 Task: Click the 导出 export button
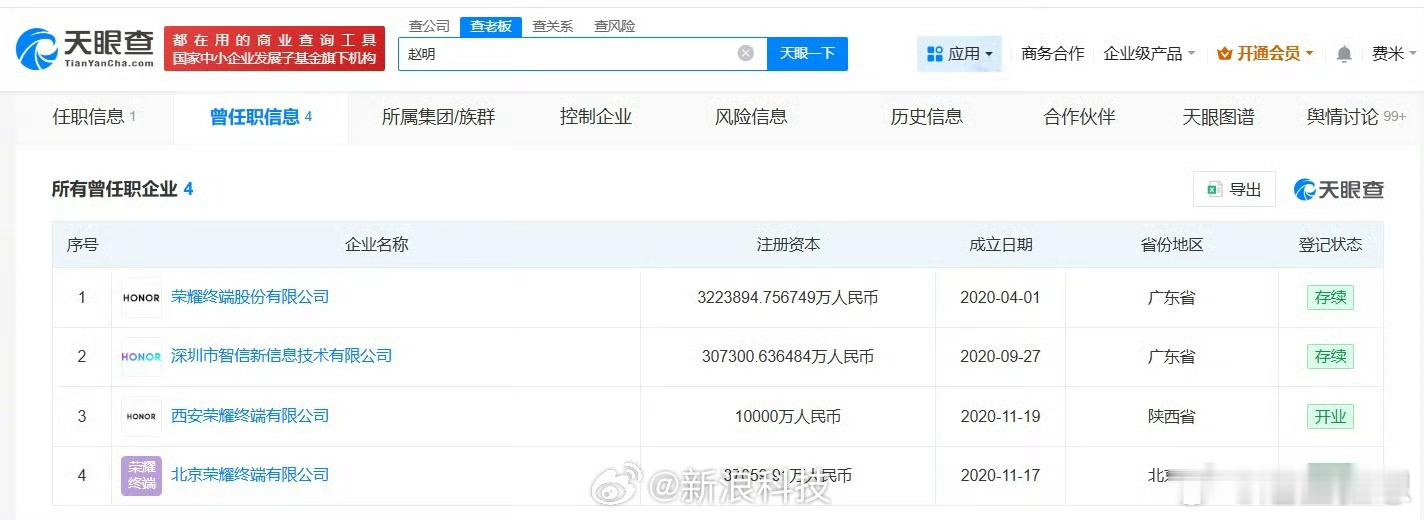[1234, 189]
